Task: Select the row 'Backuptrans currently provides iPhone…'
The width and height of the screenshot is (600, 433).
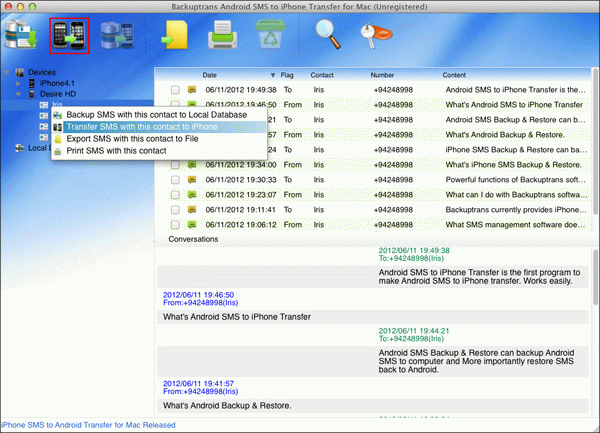Action: [377, 210]
